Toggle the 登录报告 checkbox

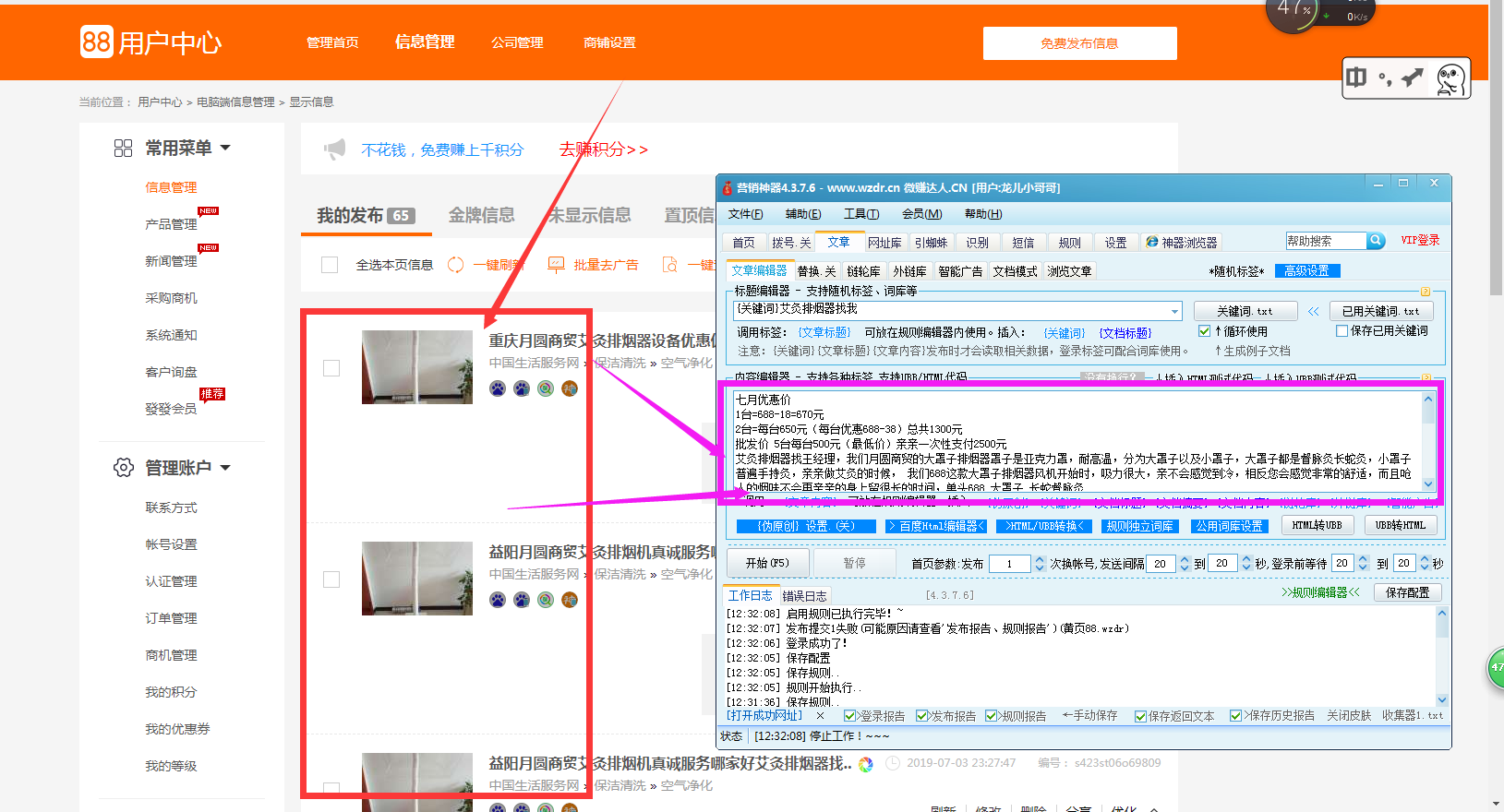point(850,716)
